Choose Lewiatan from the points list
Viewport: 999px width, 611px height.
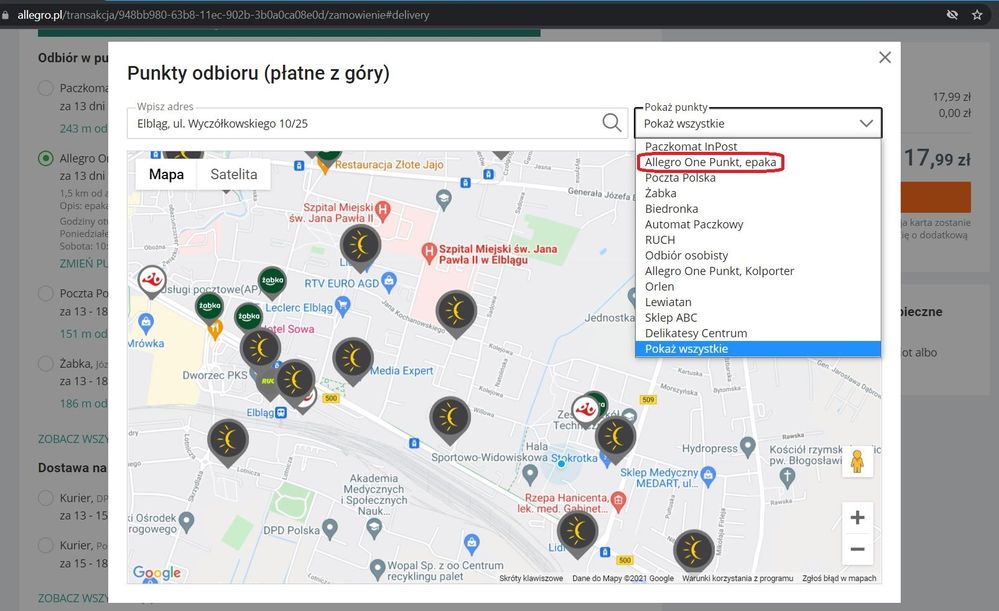[758, 303]
